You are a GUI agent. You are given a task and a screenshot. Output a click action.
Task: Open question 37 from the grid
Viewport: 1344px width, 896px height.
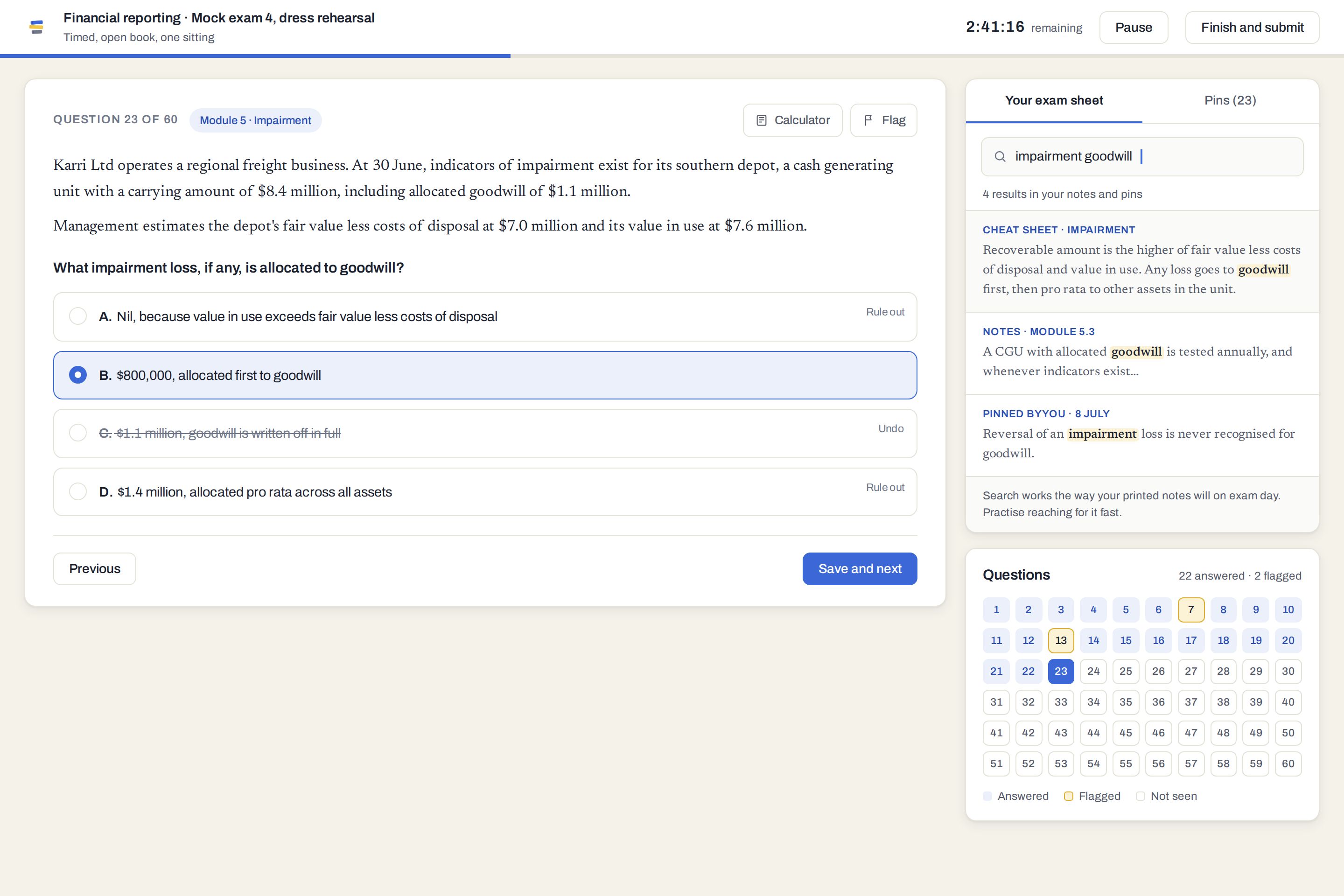coord(1191,702)
